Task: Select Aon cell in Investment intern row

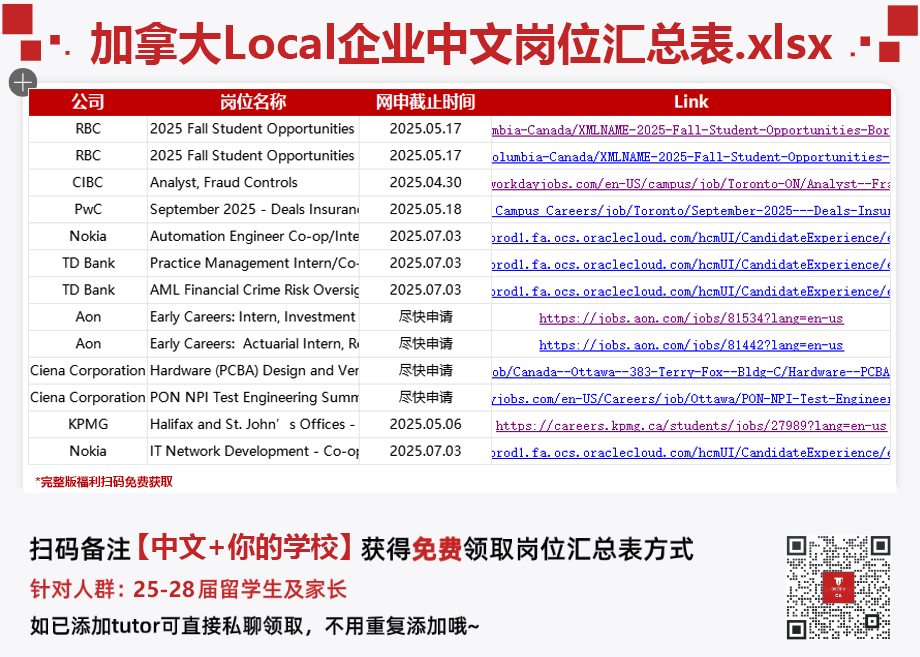Action: click(88, 317)
